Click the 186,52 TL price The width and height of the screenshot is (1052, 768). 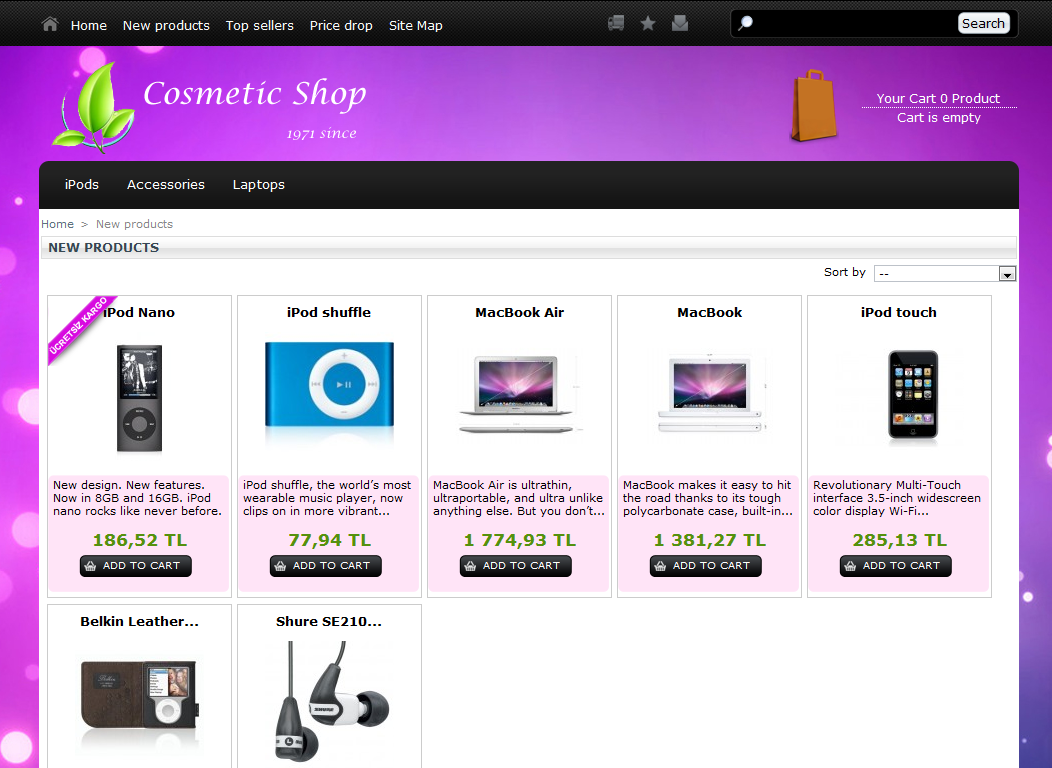pos(140,541)
